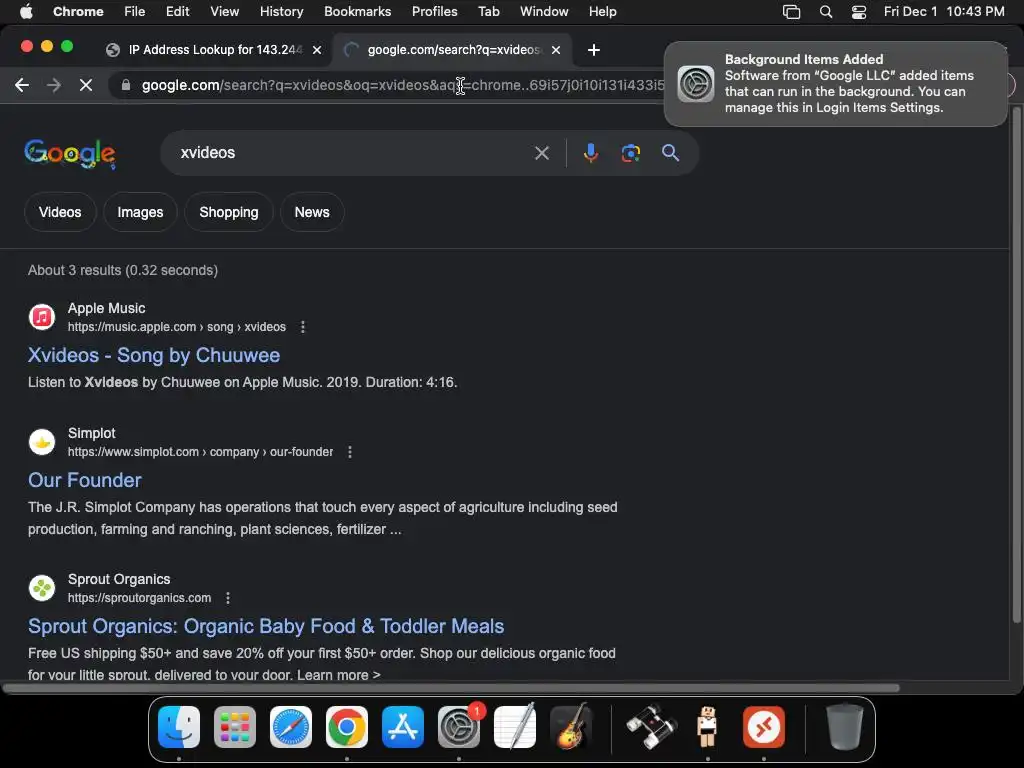Screen dimensions: 1024x768
Task: Open the History menu
Action: click(281, 11)
